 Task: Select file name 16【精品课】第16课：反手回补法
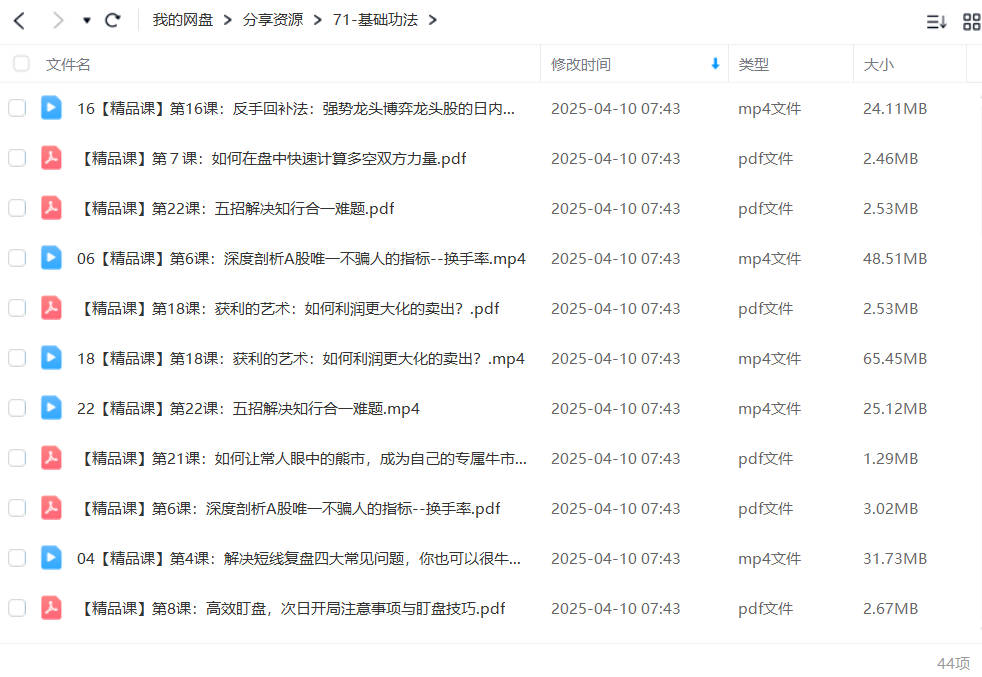tap(296, 108)
